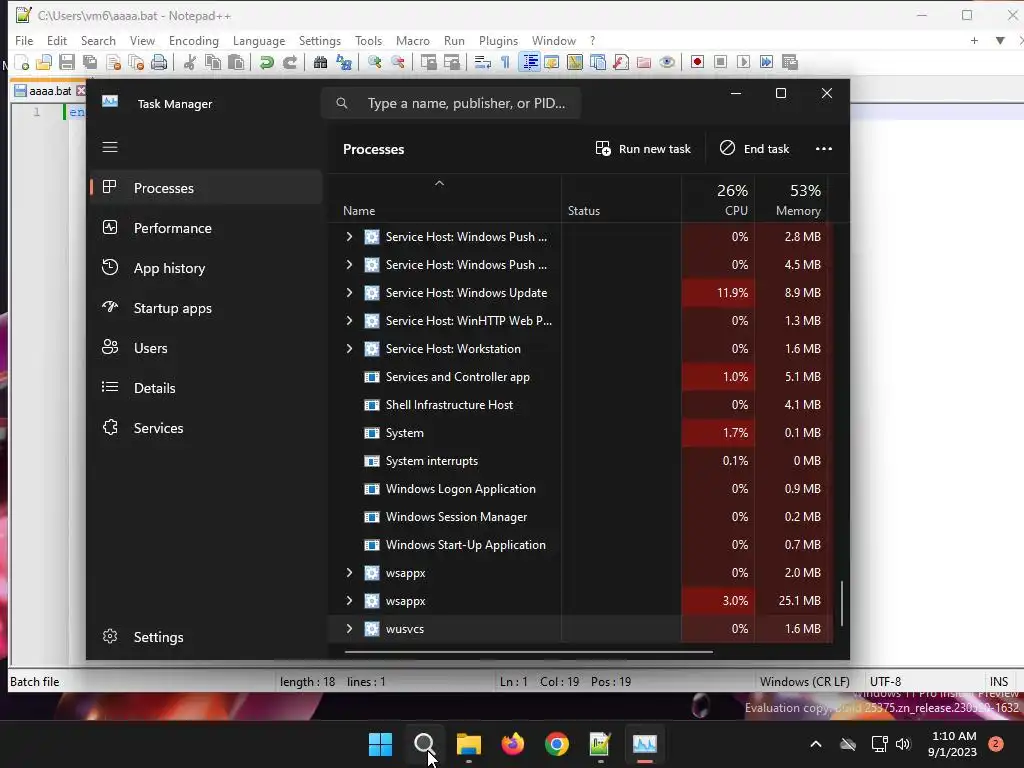This screenshot has width=1024, height=768.
Task: Open Task Manager Settings
Action: coord(204,637)
